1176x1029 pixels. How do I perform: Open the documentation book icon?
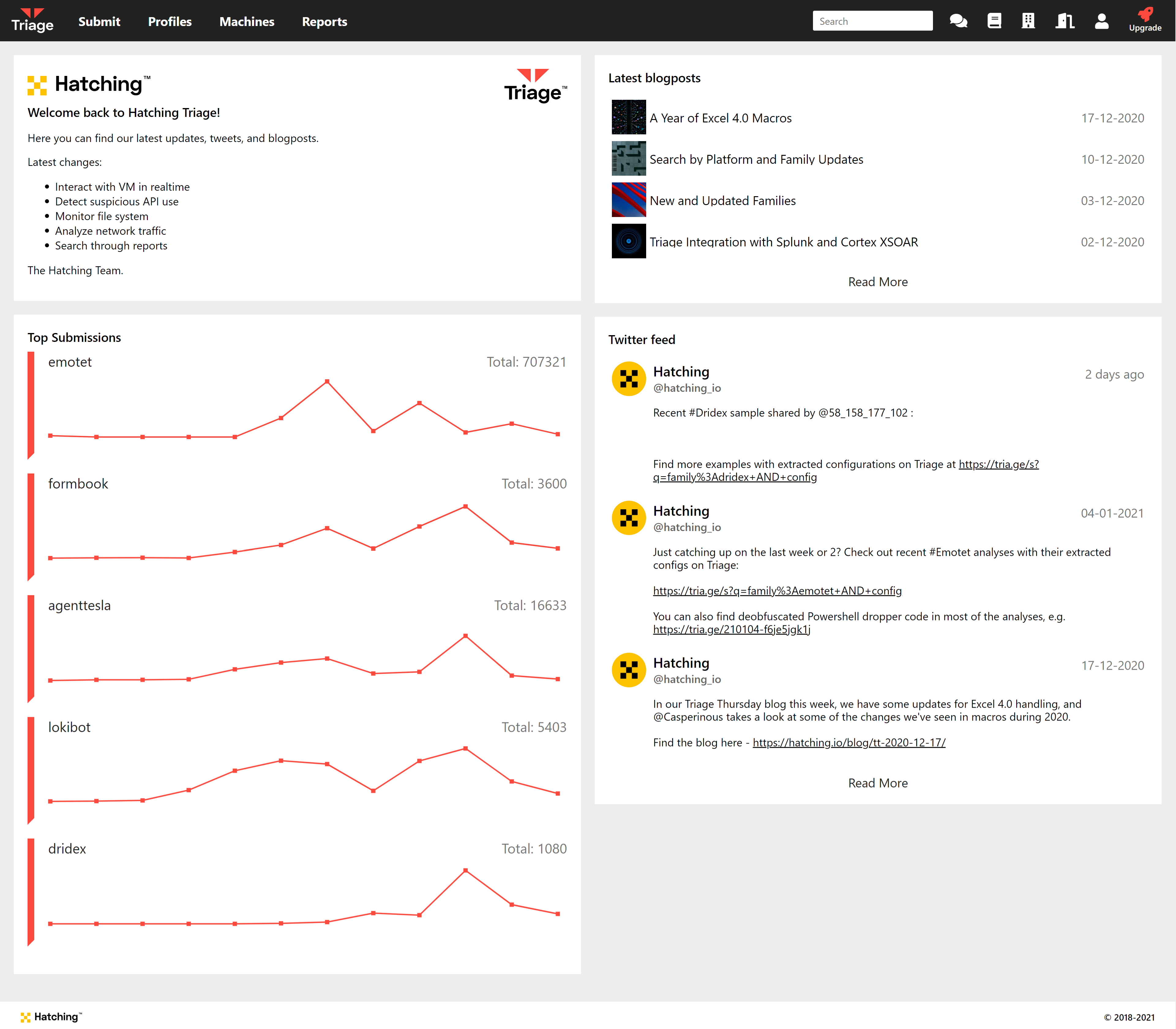pyautogui.click(x=994, y=21)
